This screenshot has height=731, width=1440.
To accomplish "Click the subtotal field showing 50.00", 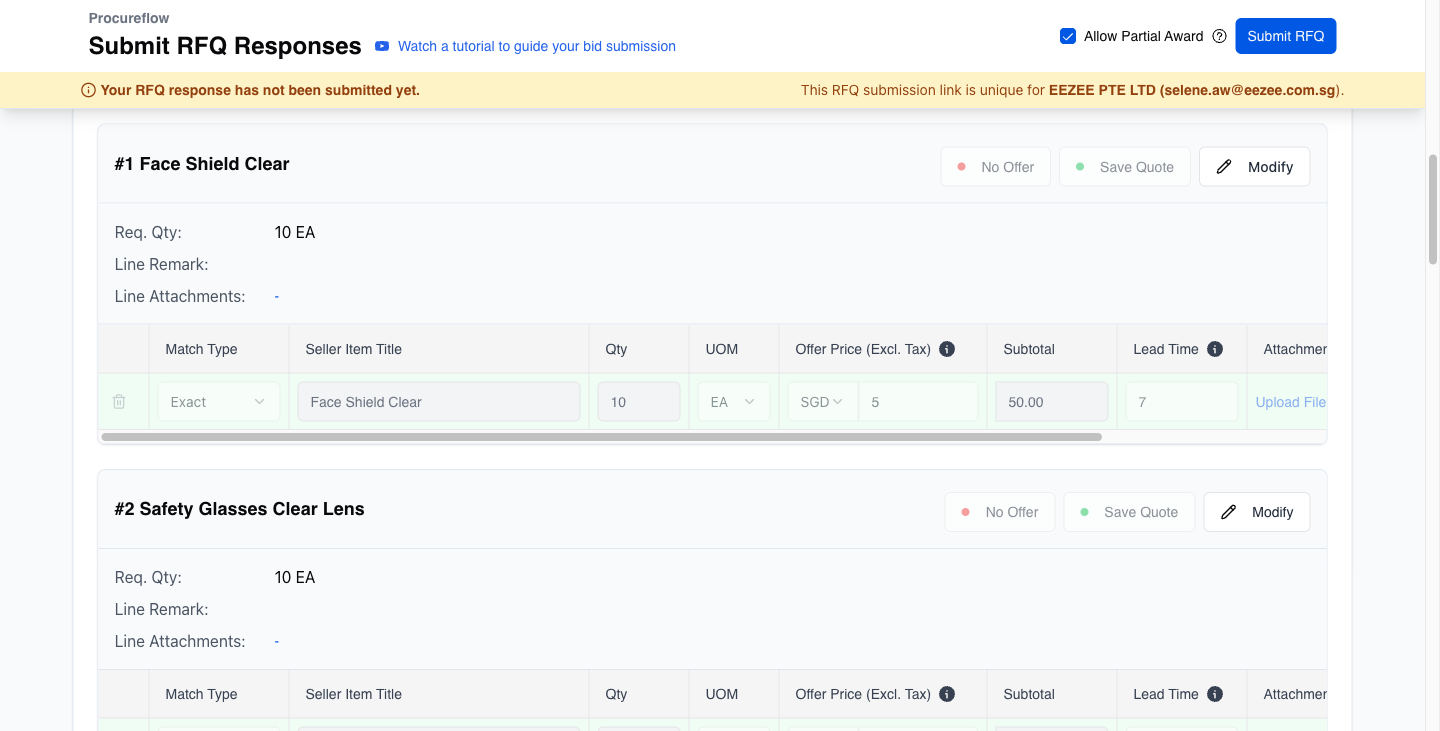I will pyautogui.click(x=1052, y=402).
